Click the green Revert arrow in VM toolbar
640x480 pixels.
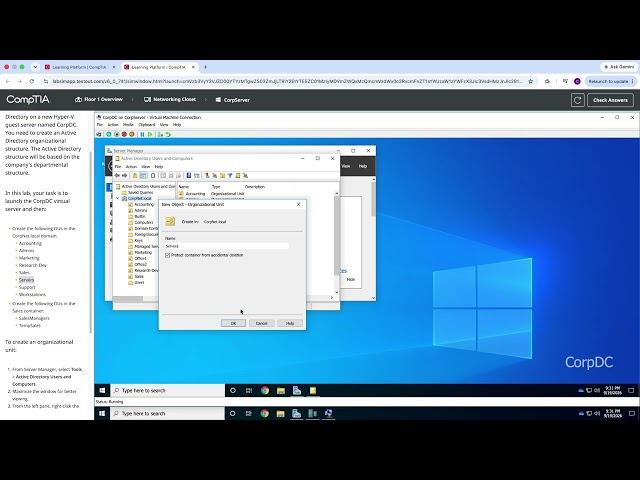pyautogui.click(x=168, y=134)
